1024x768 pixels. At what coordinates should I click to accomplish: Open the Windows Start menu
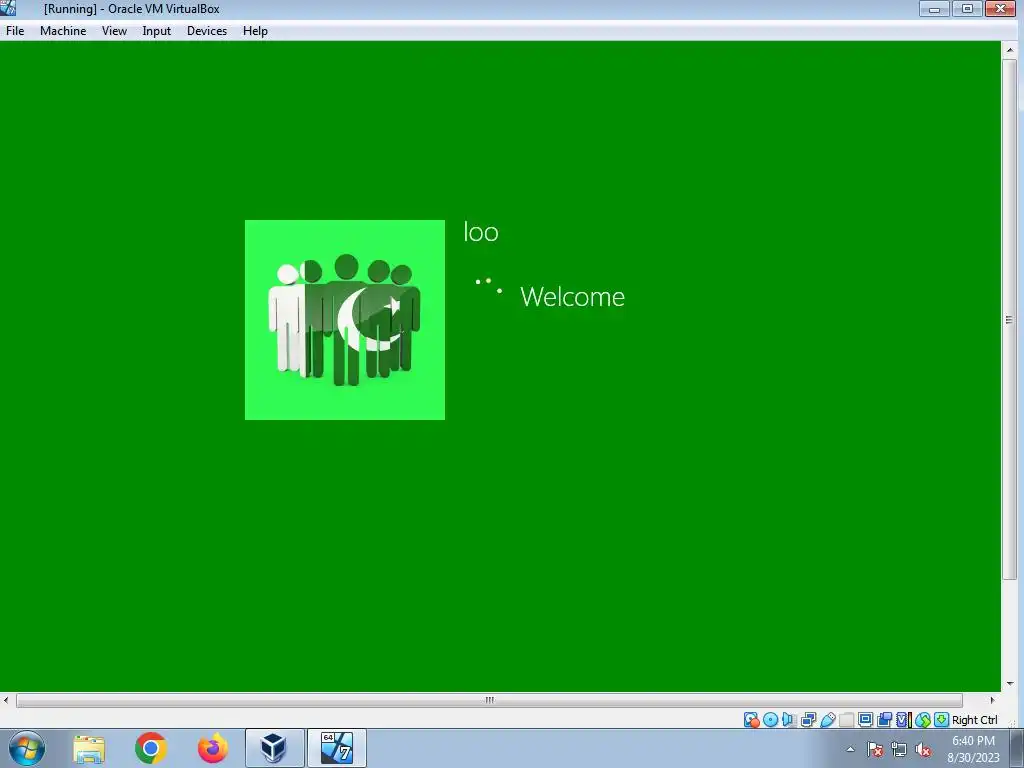click(x=27, y=748)
